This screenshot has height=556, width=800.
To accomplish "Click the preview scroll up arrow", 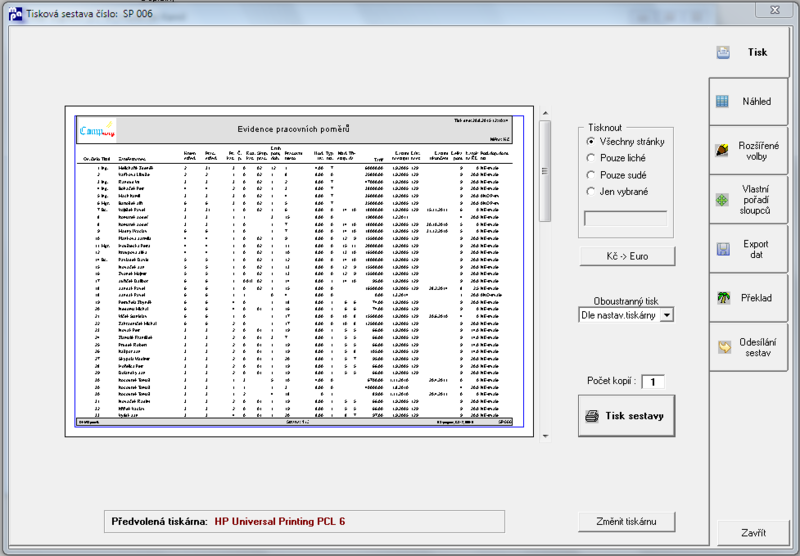I will [x=545, y=113].
